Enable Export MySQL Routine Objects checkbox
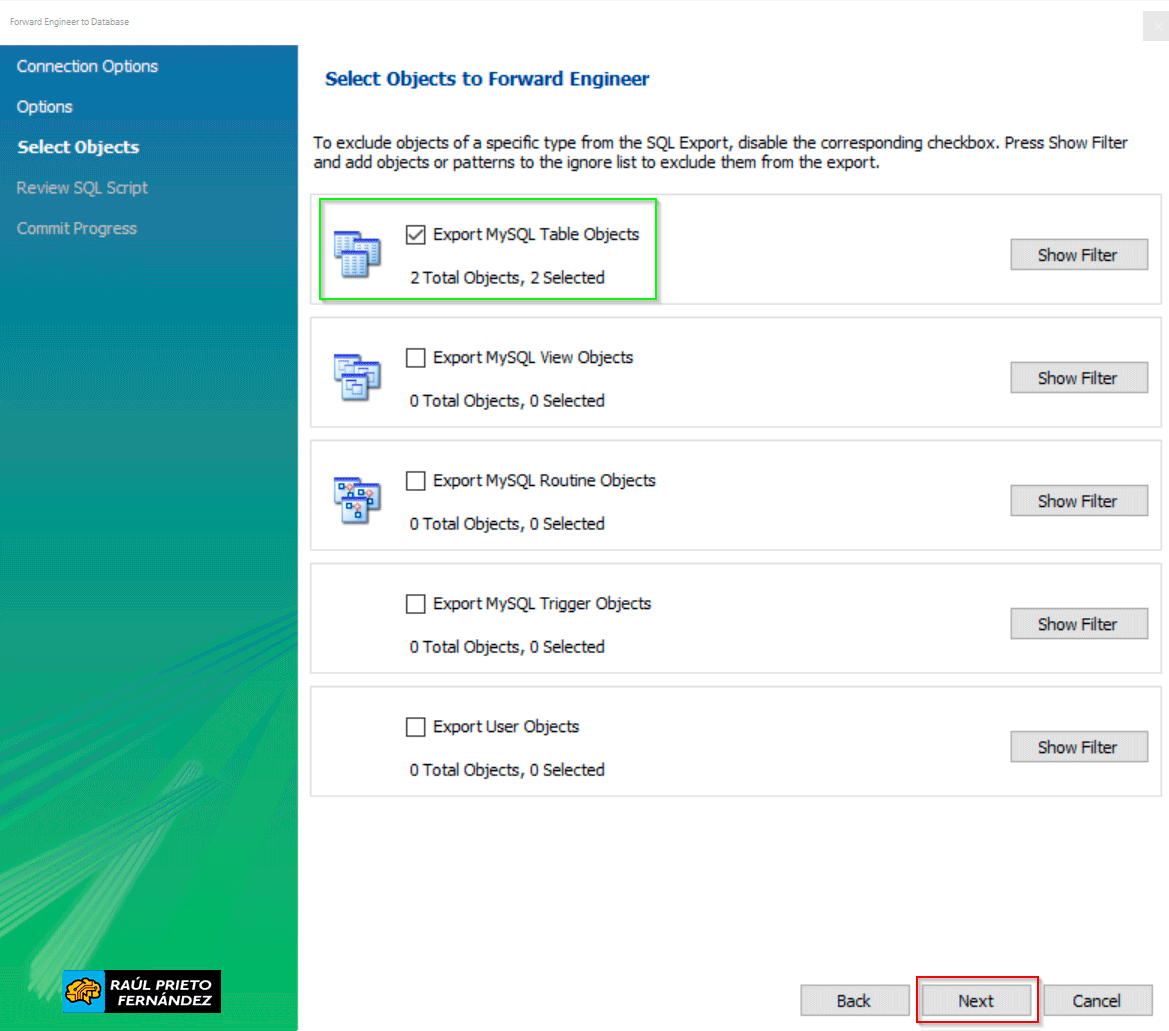 click(416, 481)
